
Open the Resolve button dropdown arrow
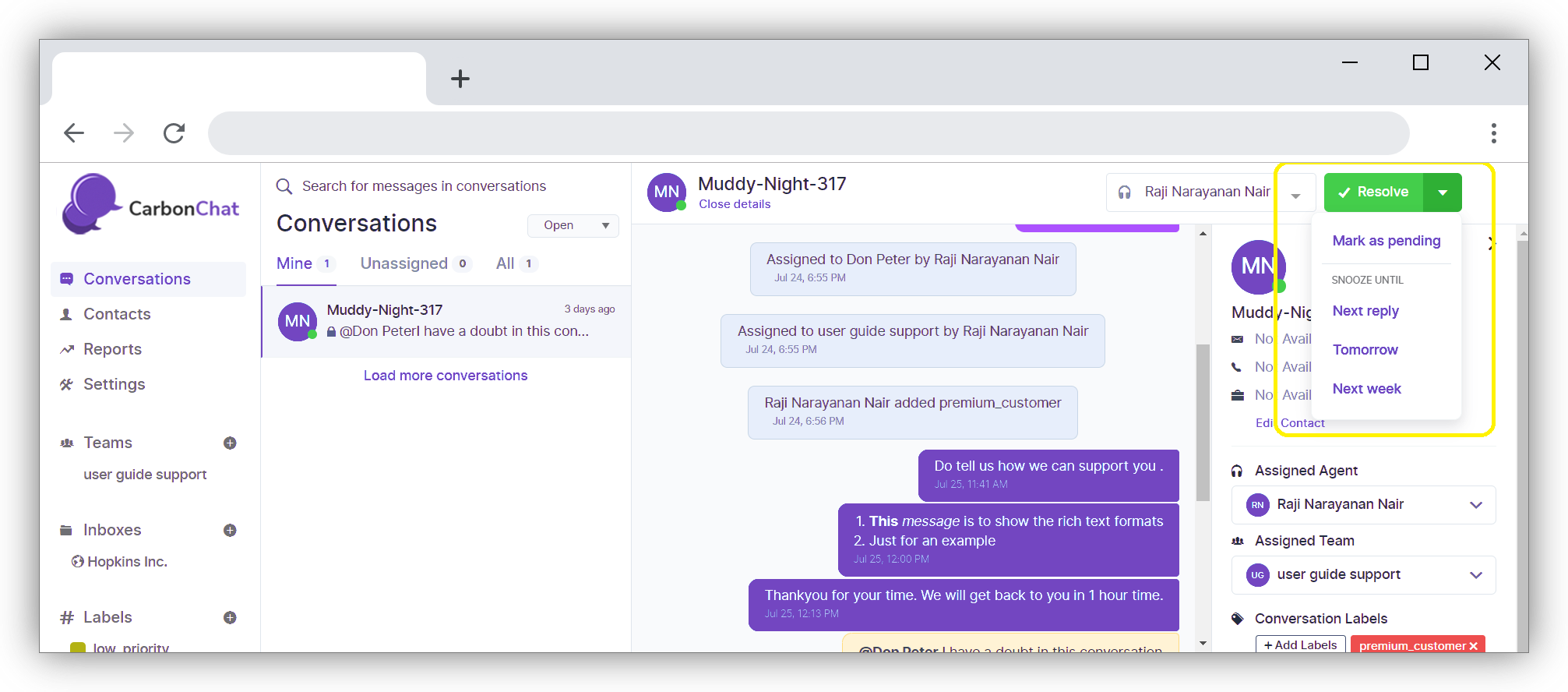(x=1443, y=192)
